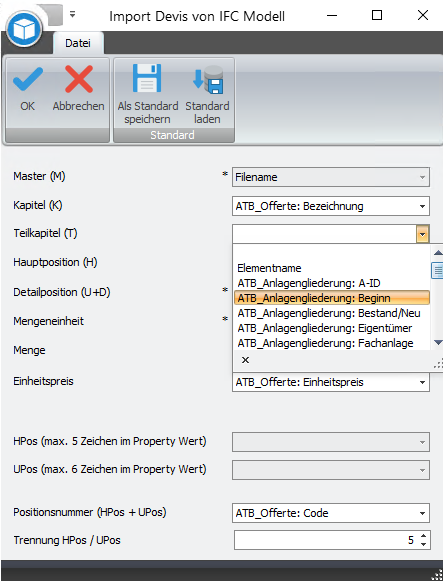Open the Datei tab
This screenshot has height=581, width=443.
(78, 43)
